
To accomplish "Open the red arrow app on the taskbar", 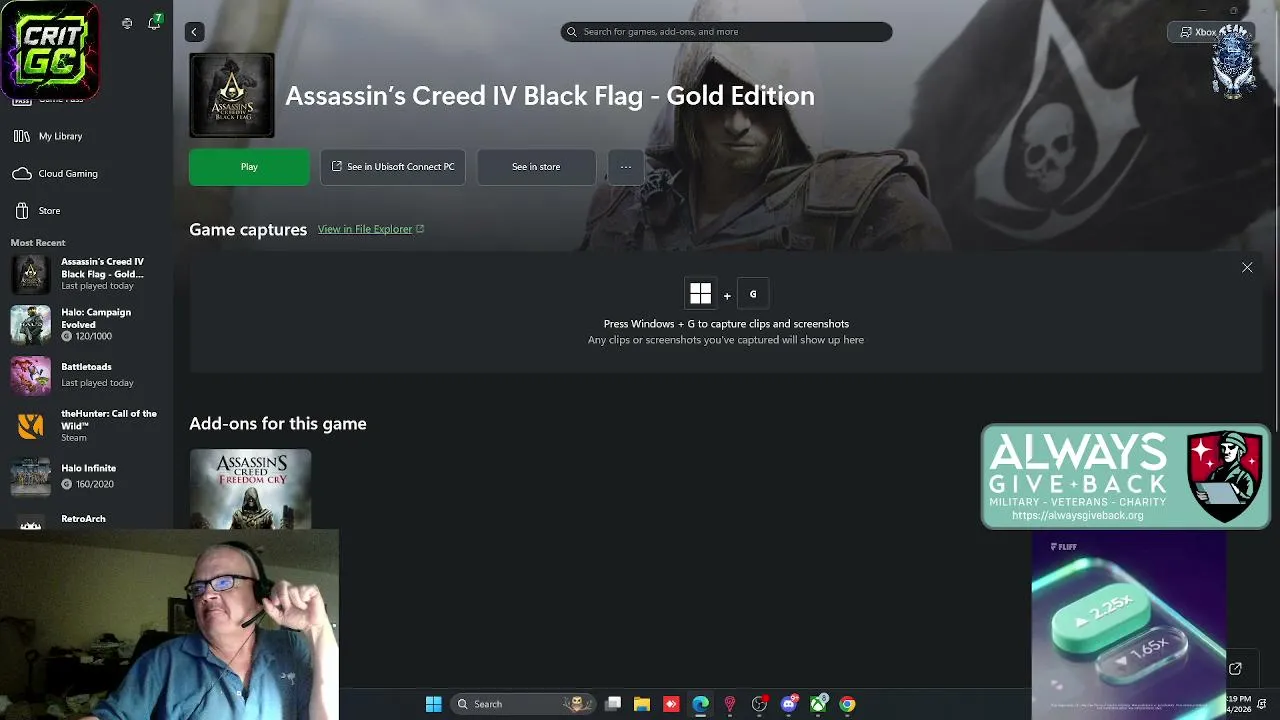I will [671, 704].
